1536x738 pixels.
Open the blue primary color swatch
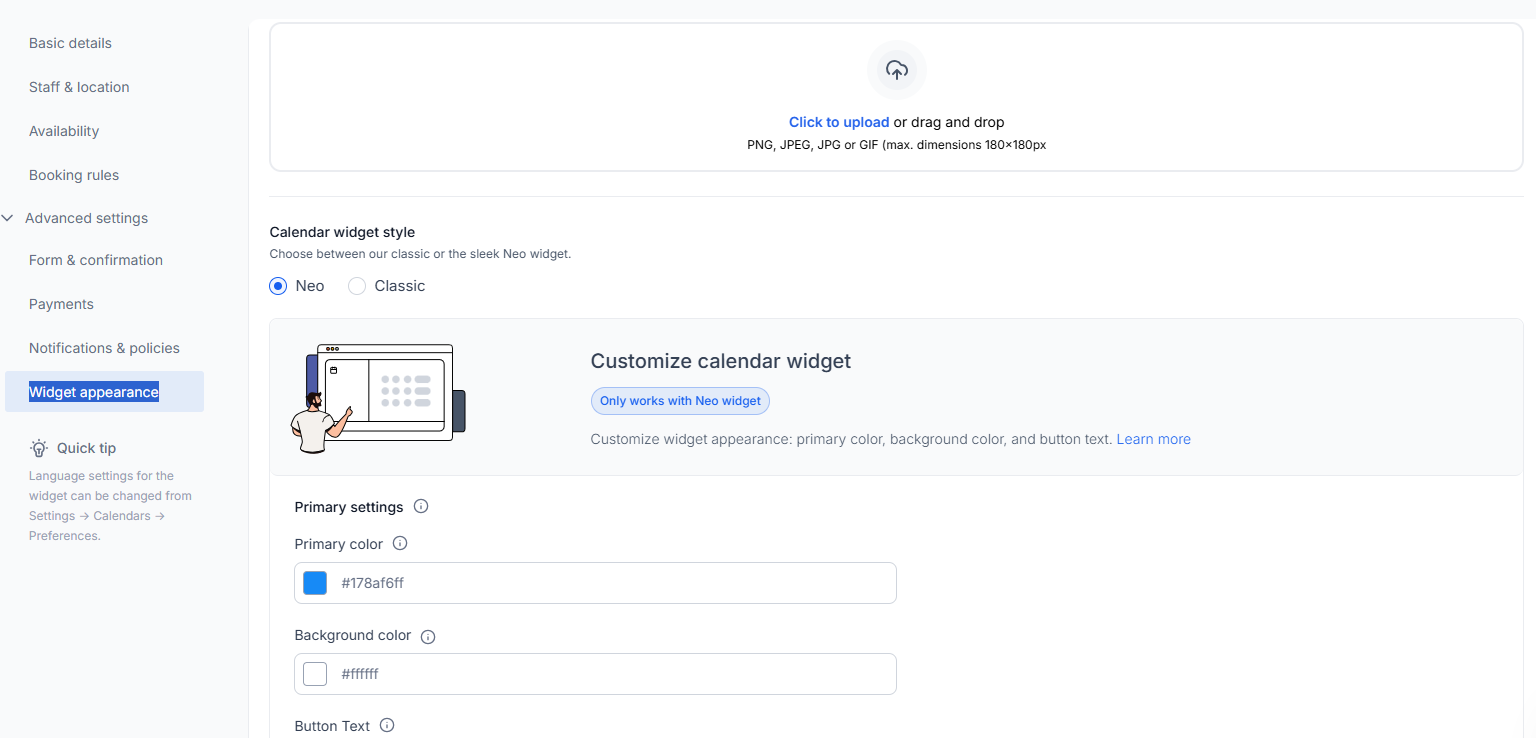point(315,583)
